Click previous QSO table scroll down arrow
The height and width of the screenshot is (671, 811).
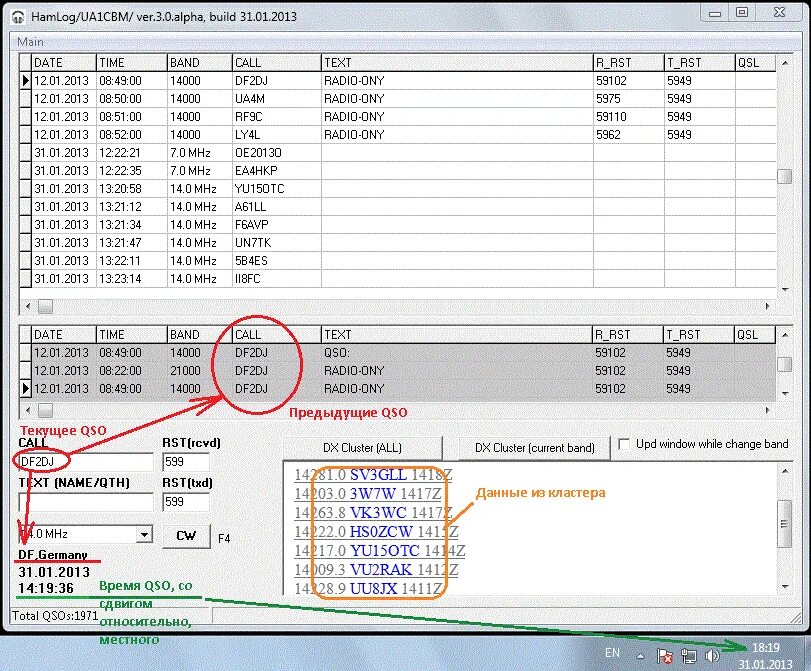(785, 394)
